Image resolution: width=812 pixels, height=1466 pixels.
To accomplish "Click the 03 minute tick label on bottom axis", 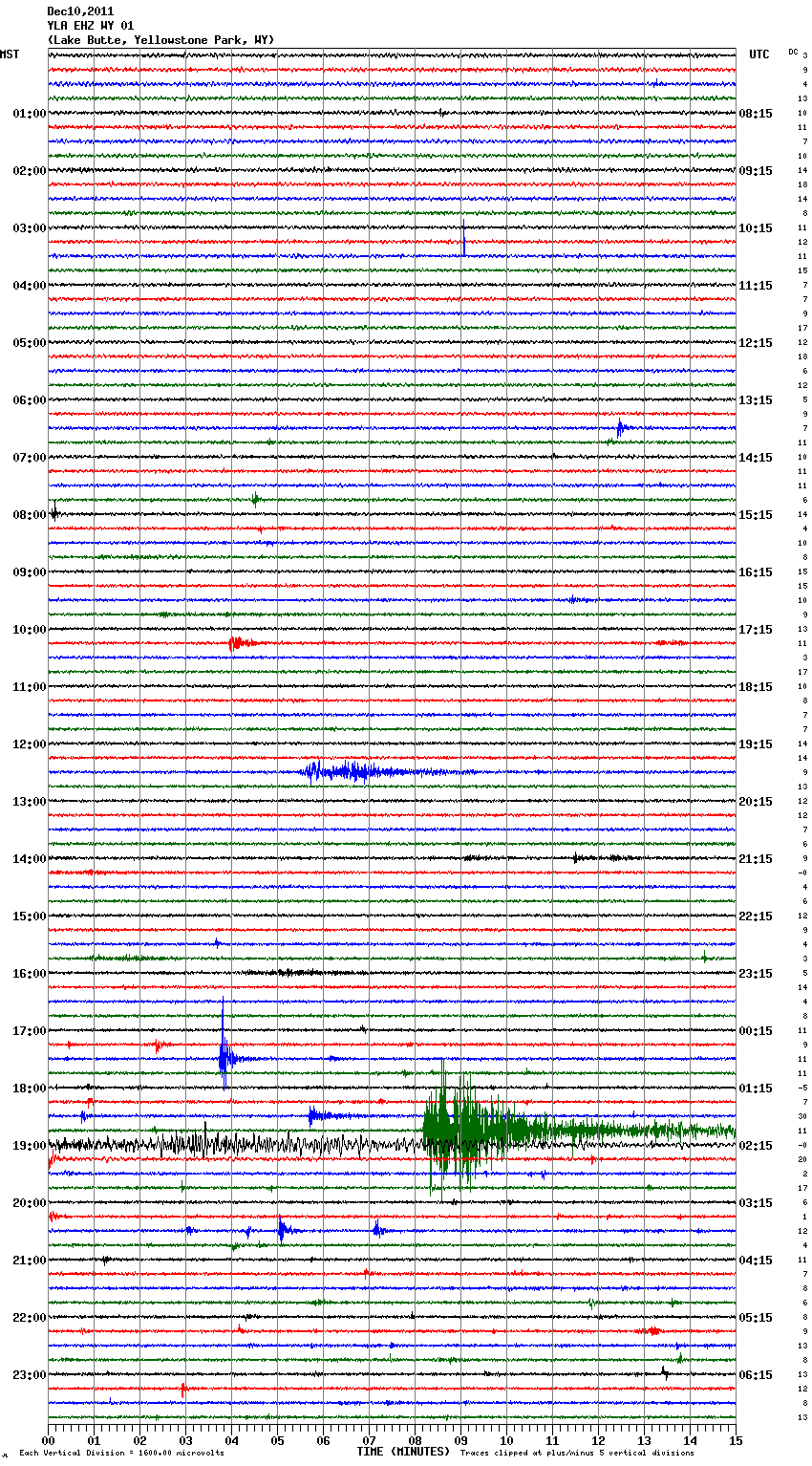I will click(x=185, y=1439).
